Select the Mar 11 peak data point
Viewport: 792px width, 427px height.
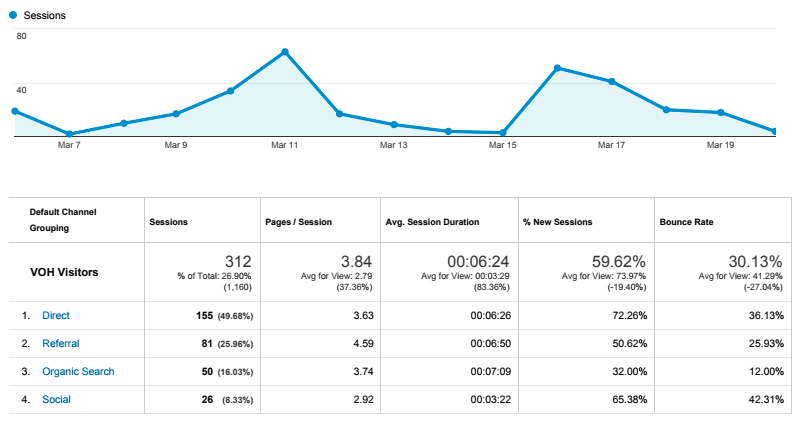285,52
